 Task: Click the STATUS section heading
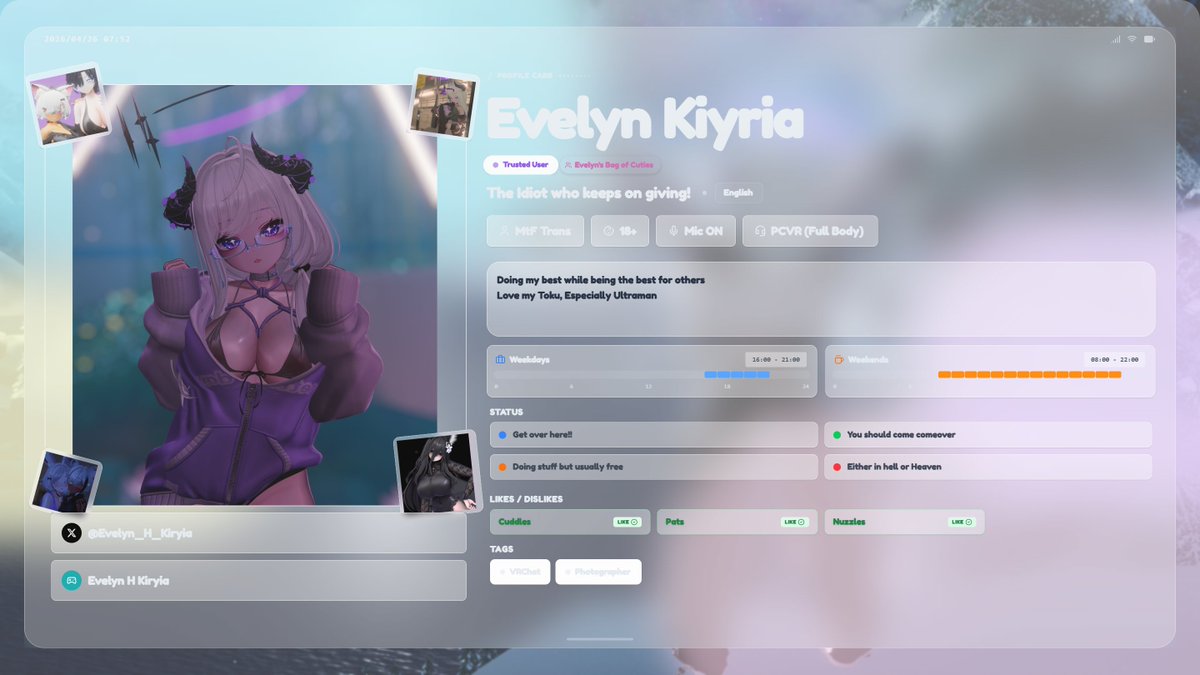coord(506,412)
